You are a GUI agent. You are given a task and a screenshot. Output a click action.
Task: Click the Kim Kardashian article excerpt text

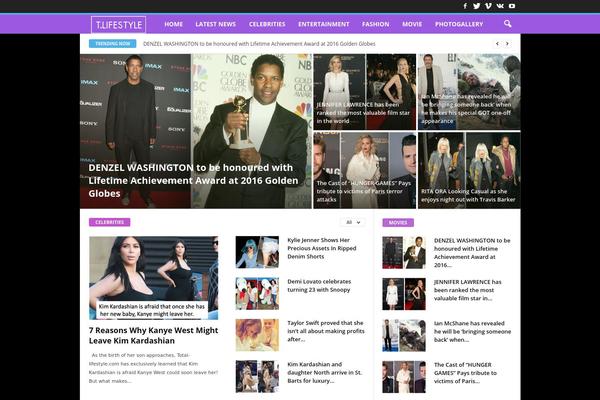click(x=153, y=368)
